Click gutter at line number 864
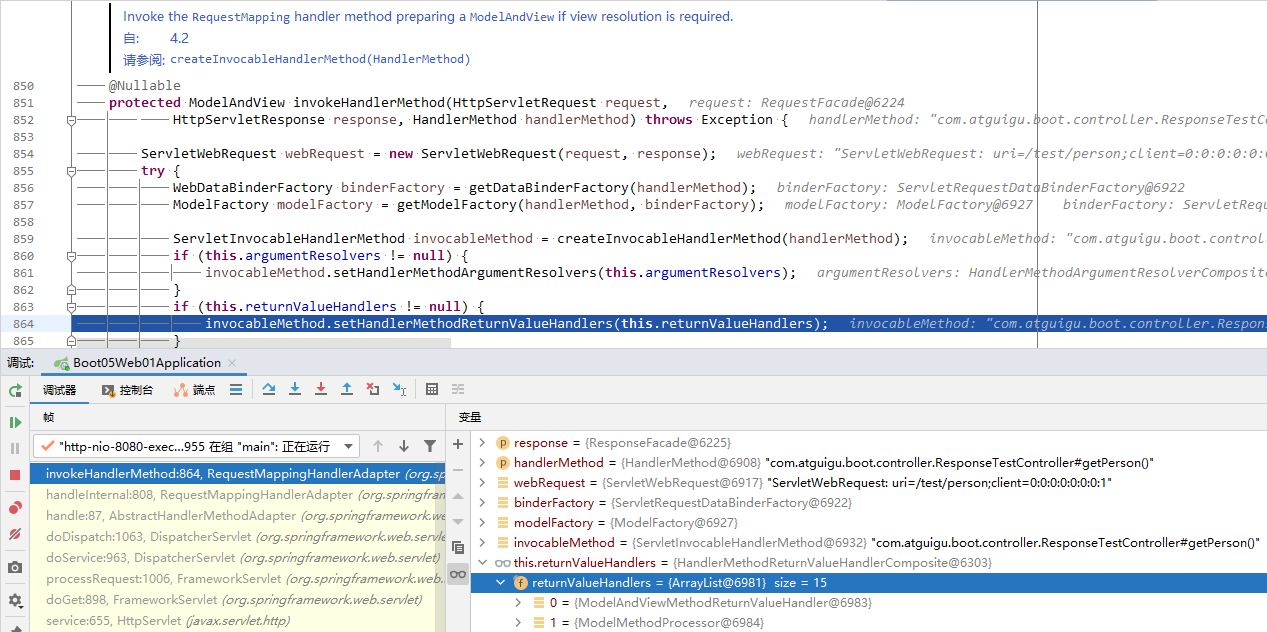The height and width of the screenshot is (632, 1267). pyautogui.click(x=22, y=324)
